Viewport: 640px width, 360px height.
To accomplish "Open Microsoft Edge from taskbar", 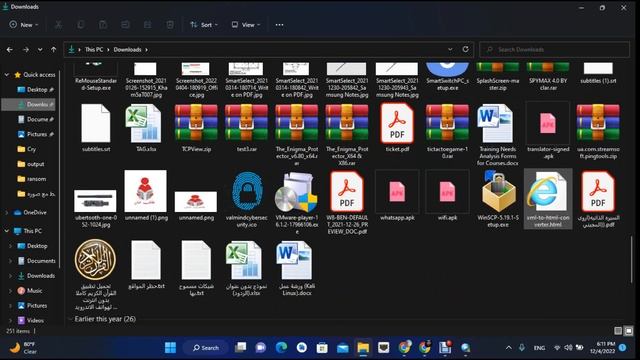I will click(x=281, y=348).
